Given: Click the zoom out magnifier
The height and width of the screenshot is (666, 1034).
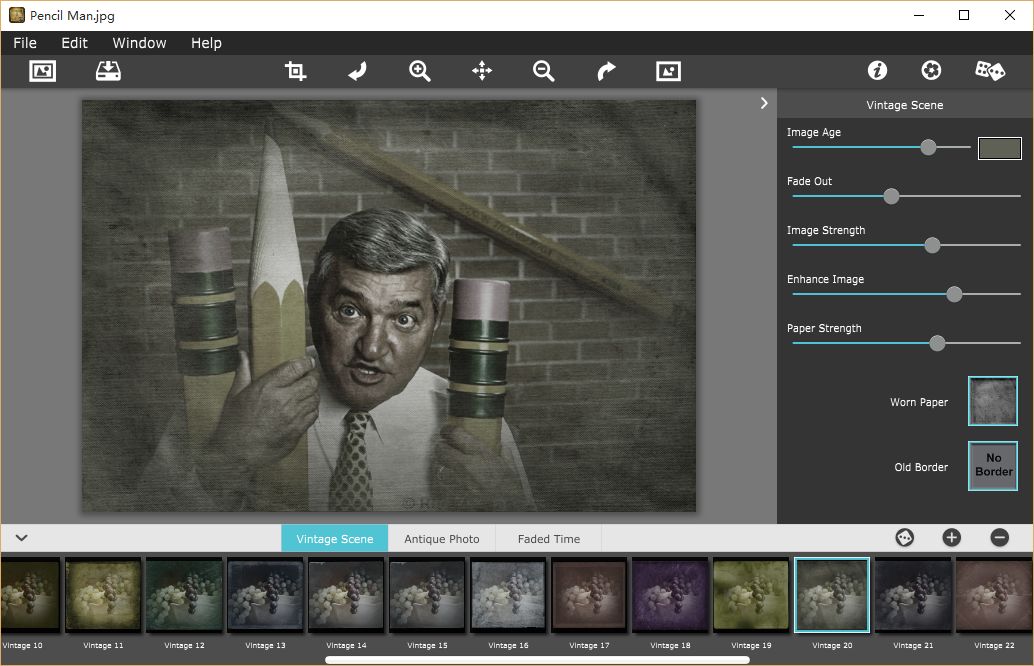Looking at the screenshot, I should coord(543,71).
